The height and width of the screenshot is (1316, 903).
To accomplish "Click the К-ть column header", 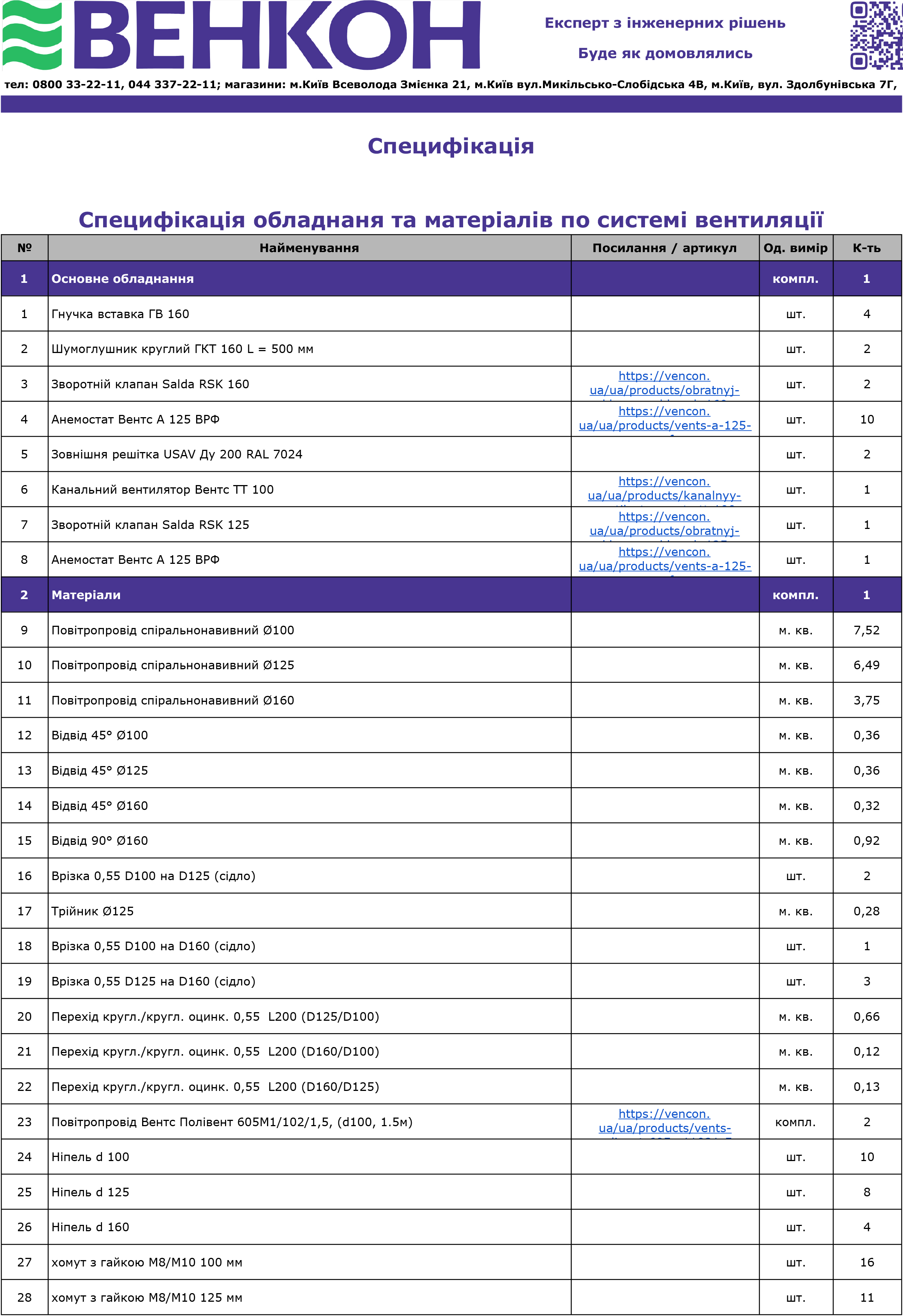I will 866,248.
